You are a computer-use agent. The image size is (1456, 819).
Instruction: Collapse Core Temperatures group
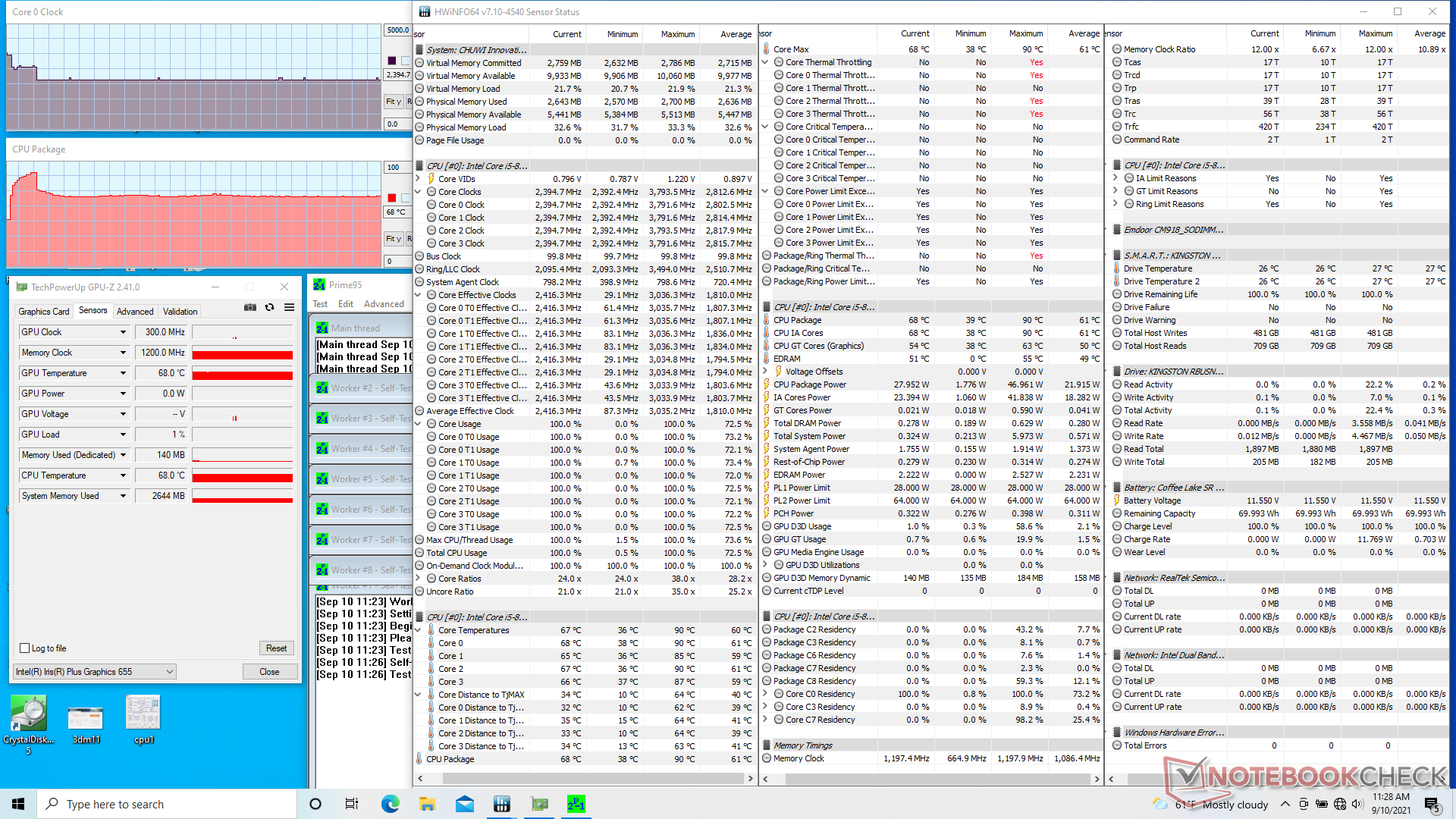[x=418, y=630]
